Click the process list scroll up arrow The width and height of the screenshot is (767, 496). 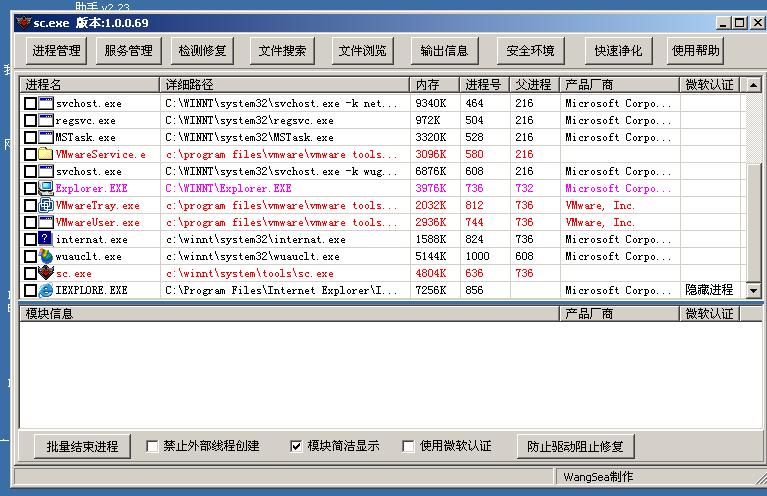753,85
